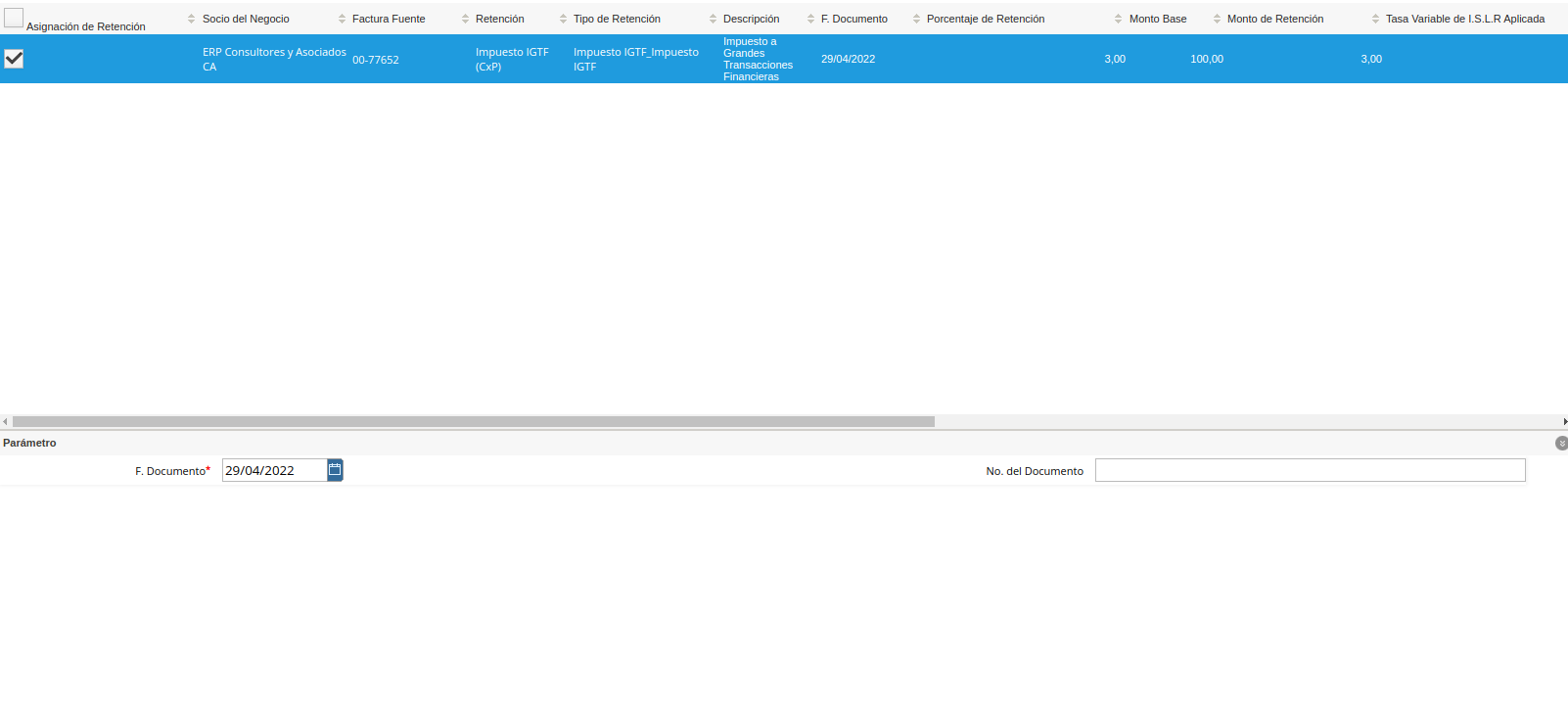Select the Impuesto IGTF (CxP) cell
Image resolution: width=1568 pixels, height=711 pixels.
pyautogui.click(x=512, y=59)
